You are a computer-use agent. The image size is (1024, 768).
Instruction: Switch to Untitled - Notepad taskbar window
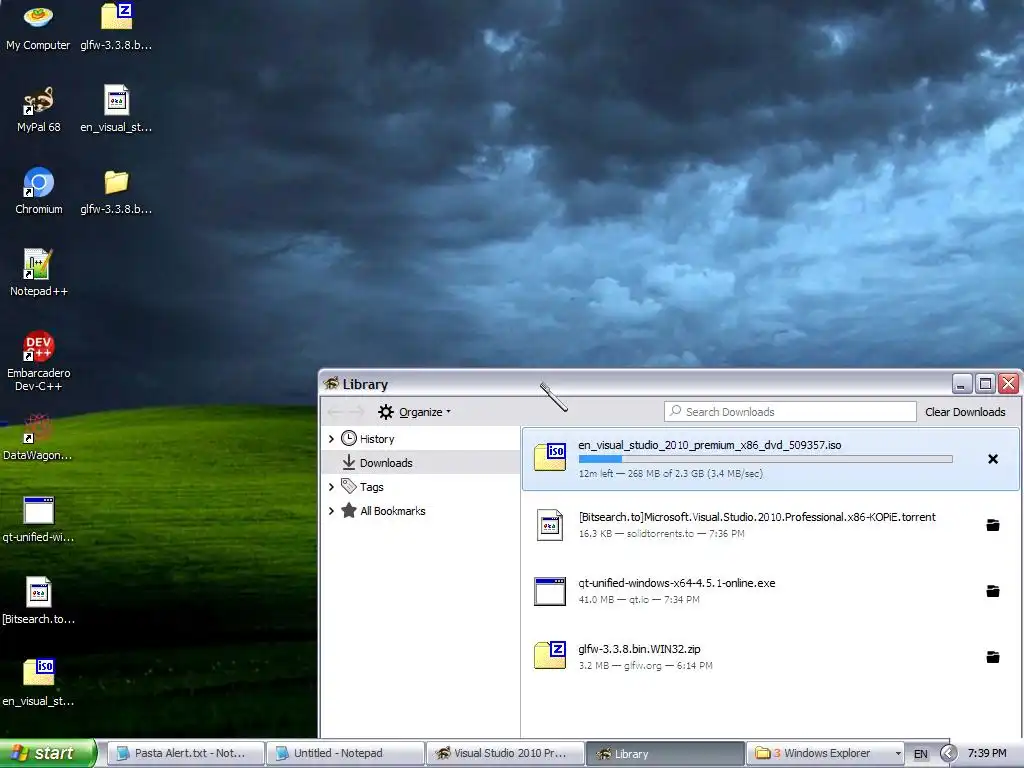click(345, 754)
